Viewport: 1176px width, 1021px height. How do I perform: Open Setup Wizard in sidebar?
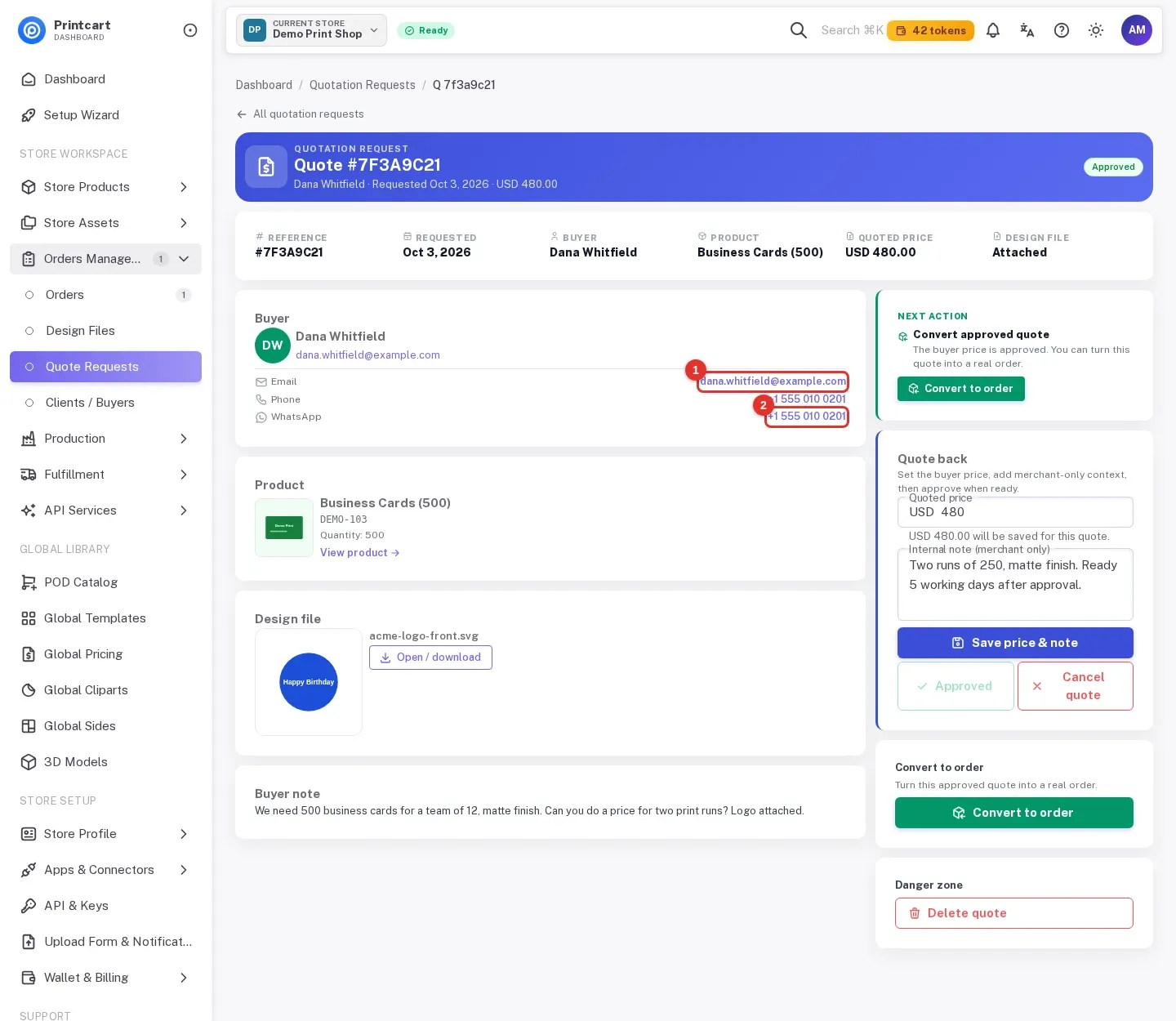click(105, 115)
